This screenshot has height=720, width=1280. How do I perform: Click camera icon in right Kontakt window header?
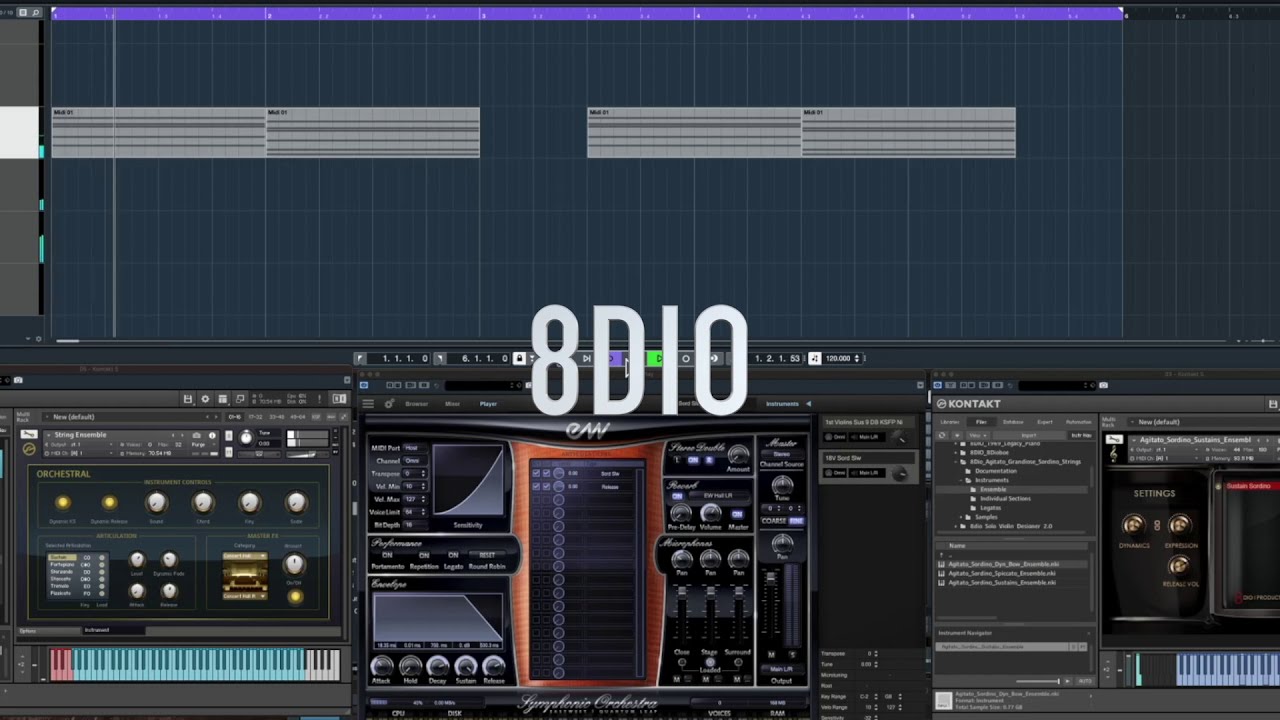coord(1103,385)
